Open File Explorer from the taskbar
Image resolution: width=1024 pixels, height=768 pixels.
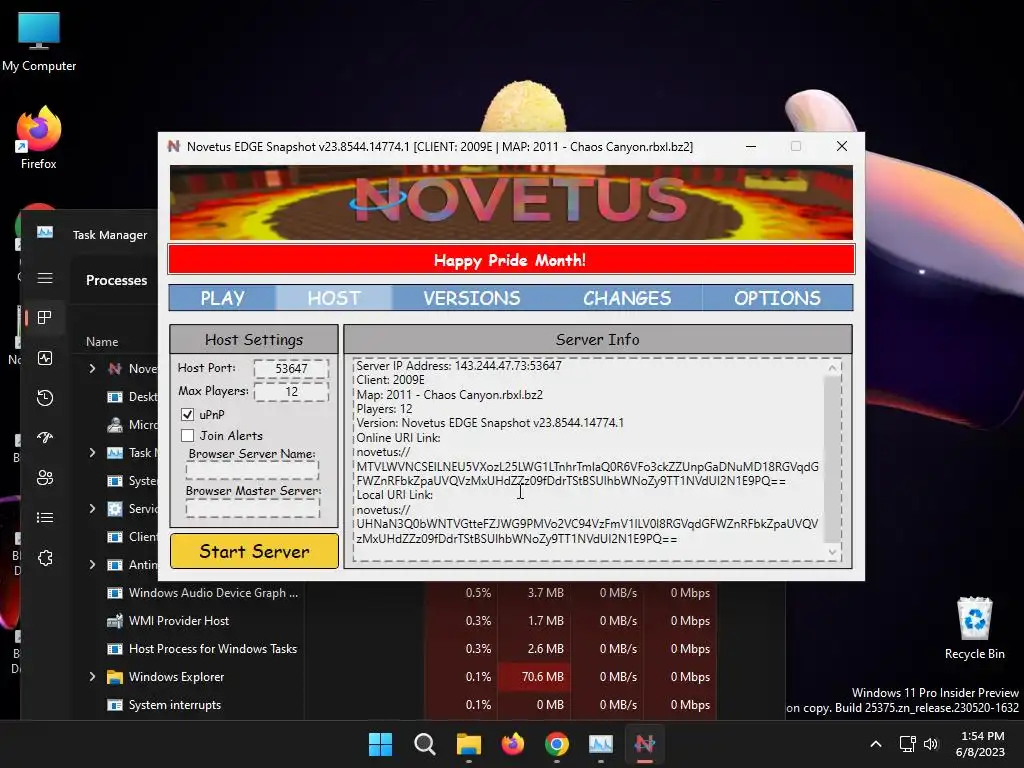pyautogui.click(x=468, y=744)
